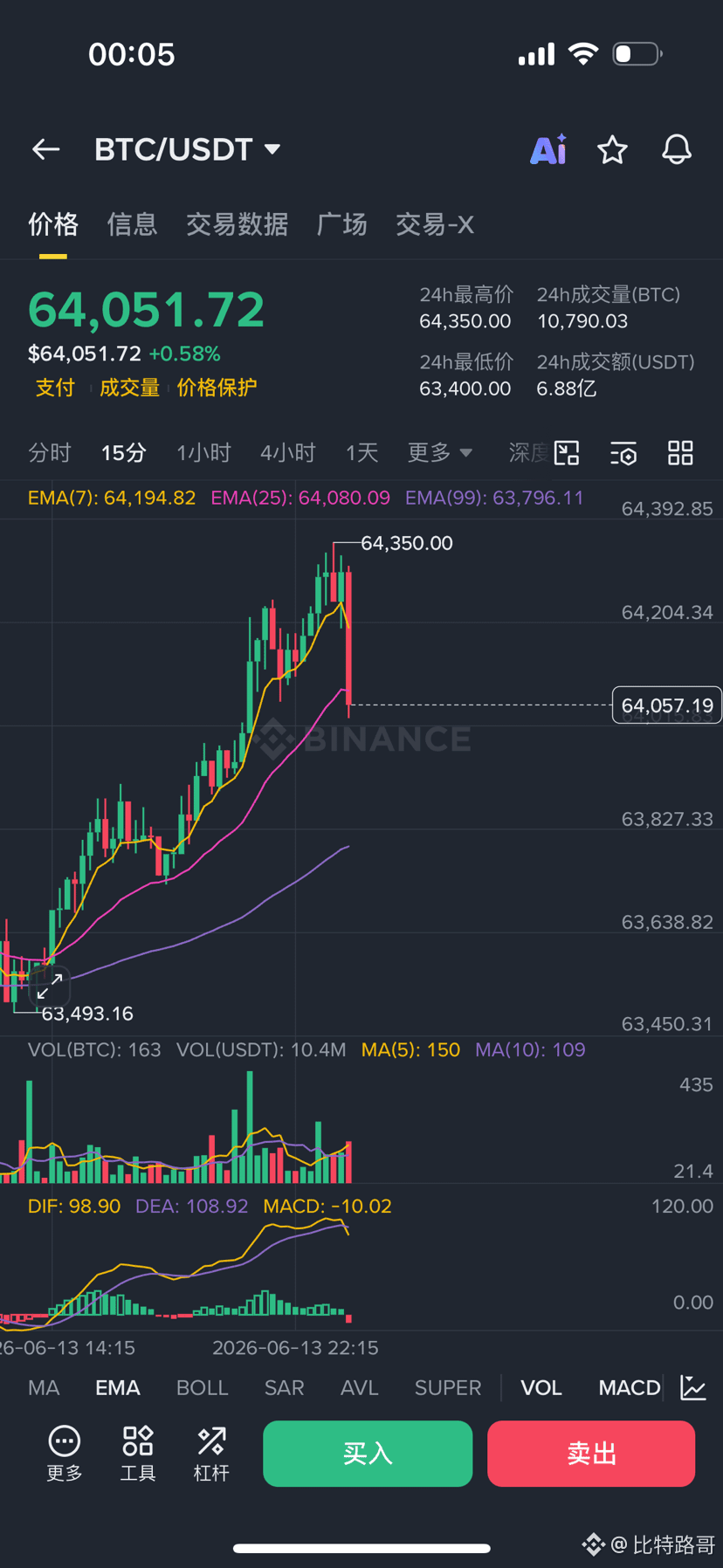Toggle the SAR indicator

(285, 1387)
